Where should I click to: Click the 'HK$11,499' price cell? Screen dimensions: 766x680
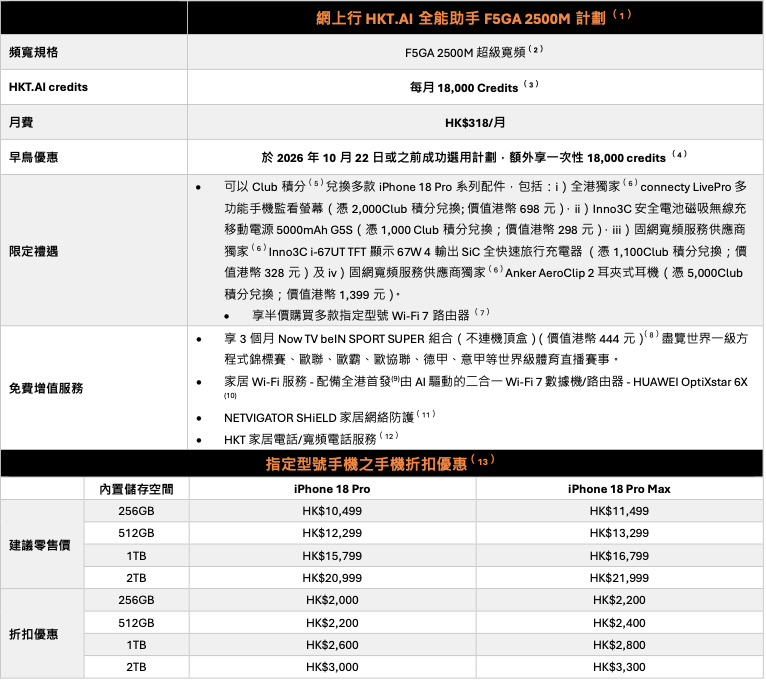click(x=619, y=511)
